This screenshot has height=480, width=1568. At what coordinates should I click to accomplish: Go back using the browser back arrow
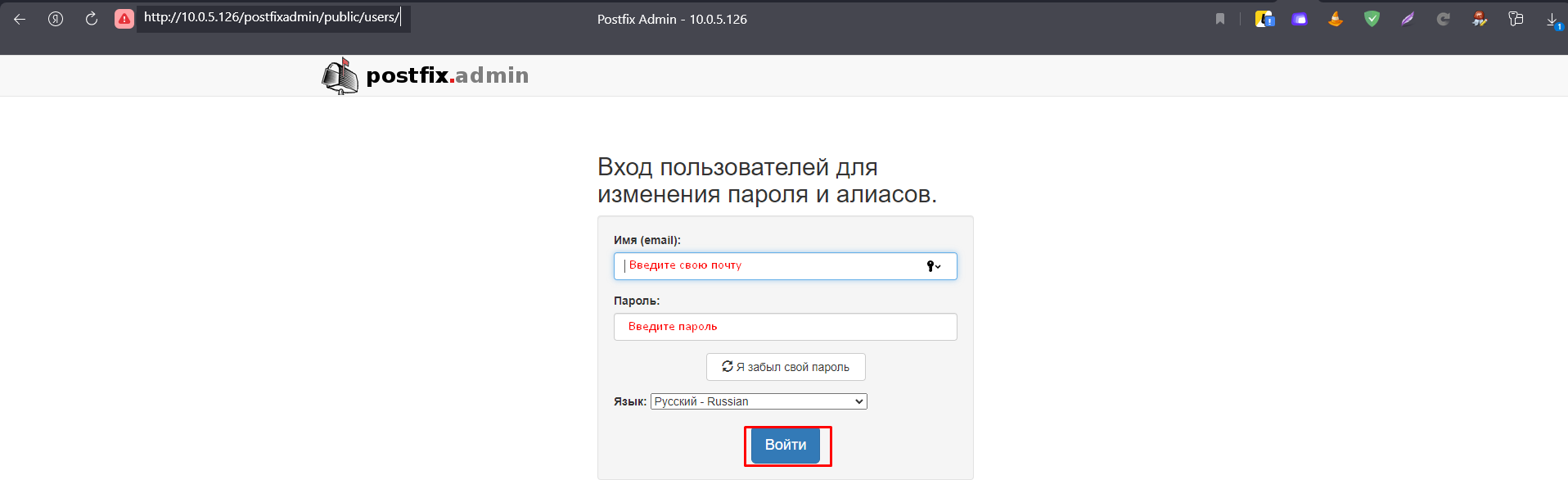tap(20, 19)
